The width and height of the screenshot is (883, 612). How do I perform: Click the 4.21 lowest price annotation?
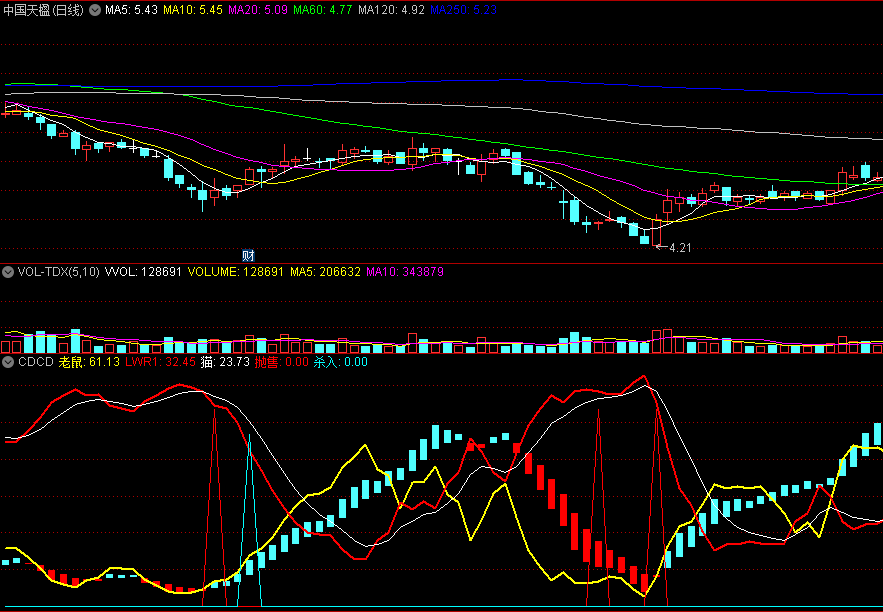[680, 247]
